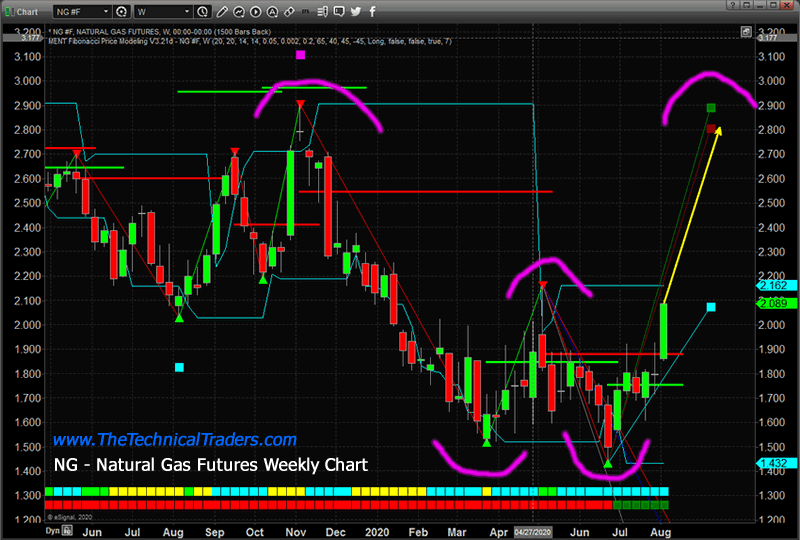The image size is (800, 540).
Task: Click the TheTechnicalTraders.com website link
Action: pos(174,440)
